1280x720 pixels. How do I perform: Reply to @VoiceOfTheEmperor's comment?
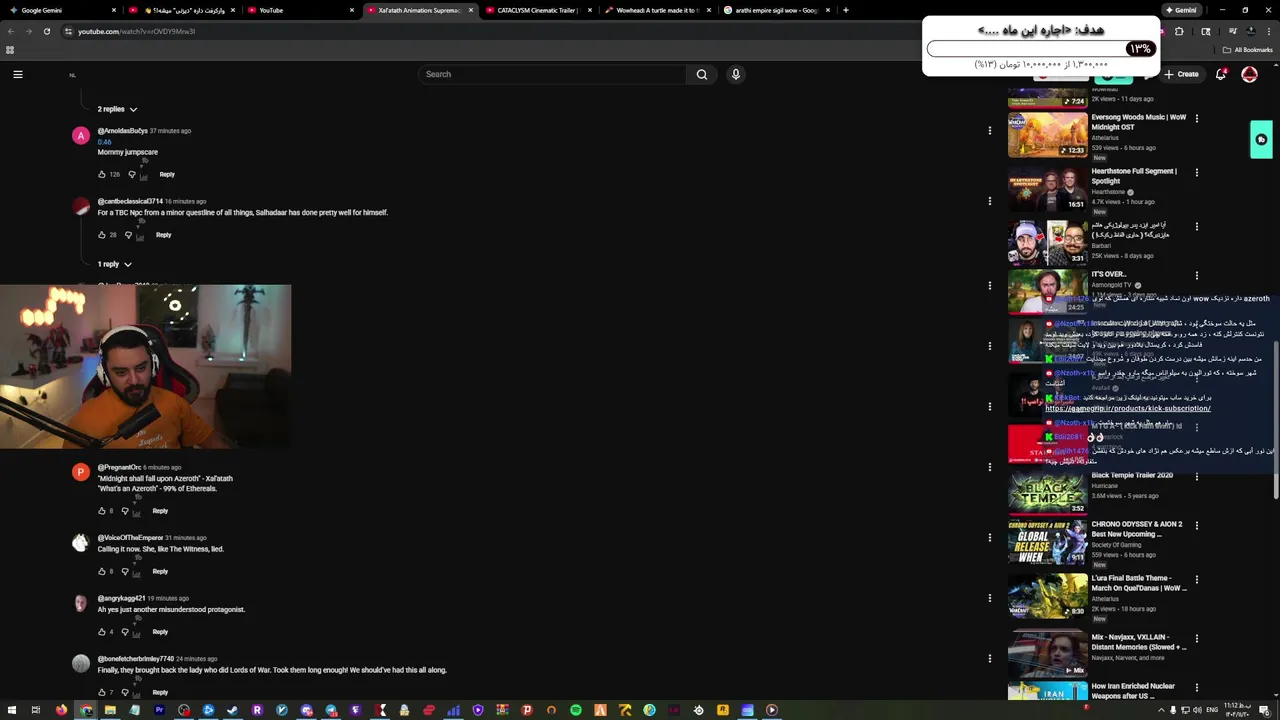160,572
